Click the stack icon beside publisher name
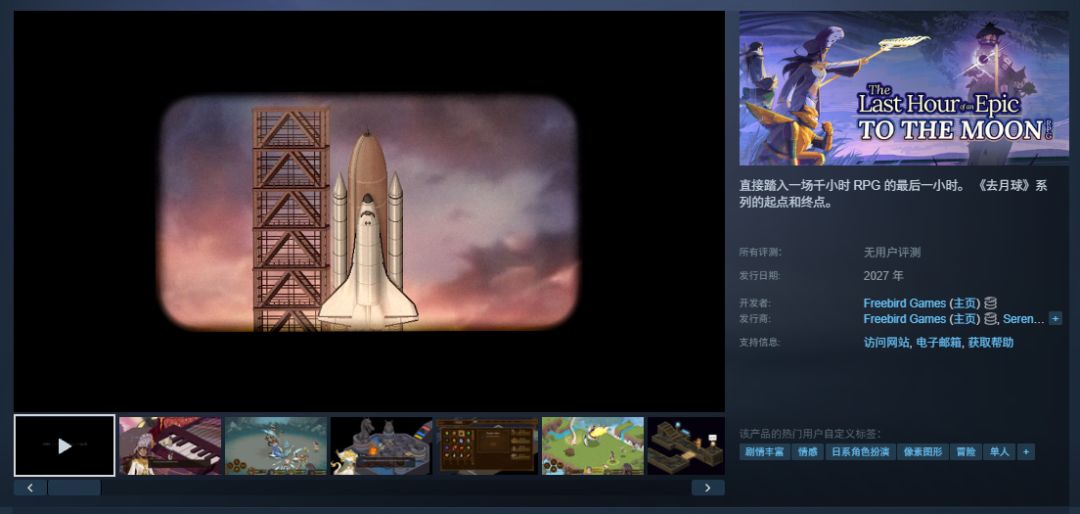This screenshot has height=514, width=1080. (990, 319)
